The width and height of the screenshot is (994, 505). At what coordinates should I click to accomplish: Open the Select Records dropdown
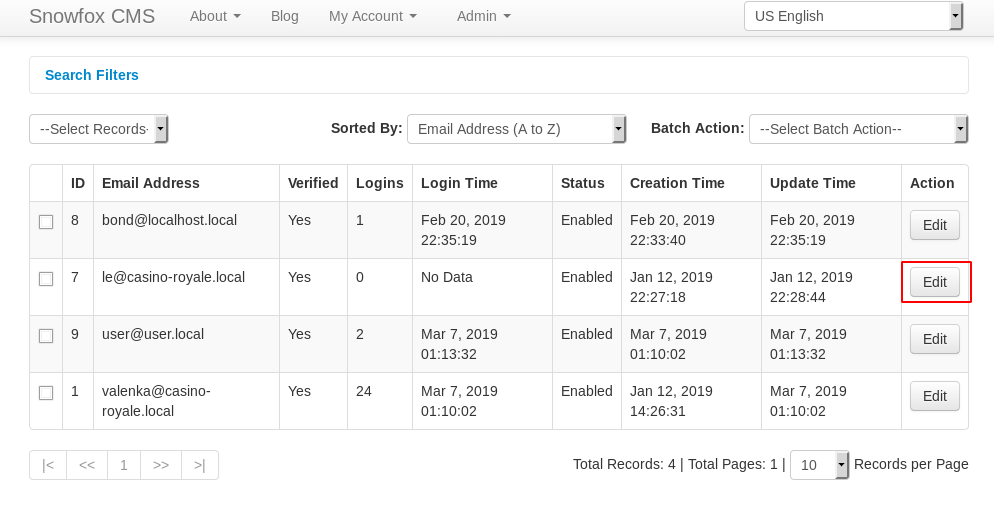[99, 129]
